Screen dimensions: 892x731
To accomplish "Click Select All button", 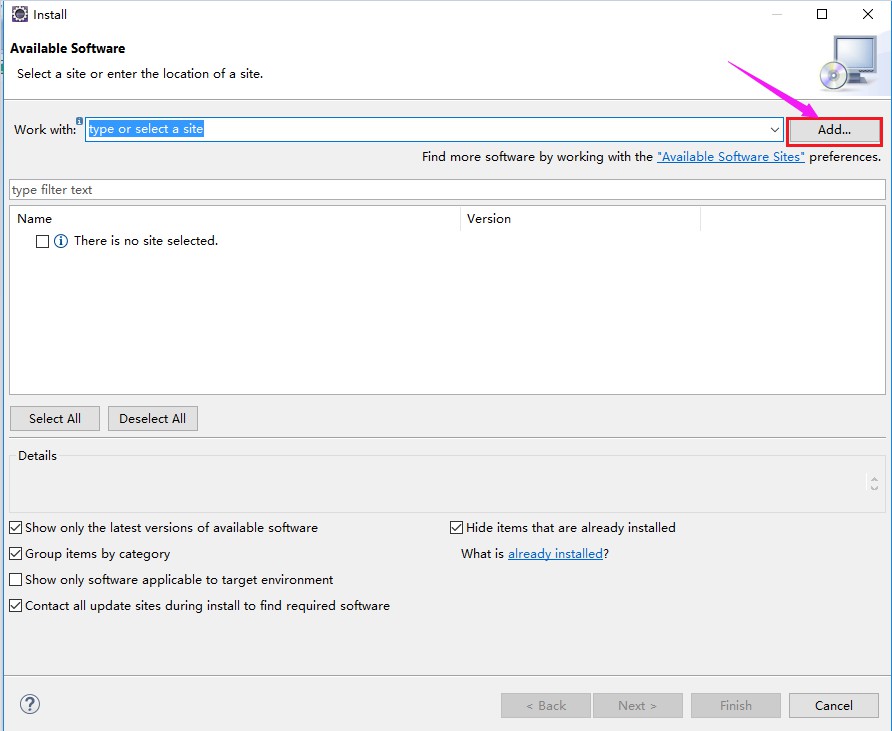I will pos(55,419).
